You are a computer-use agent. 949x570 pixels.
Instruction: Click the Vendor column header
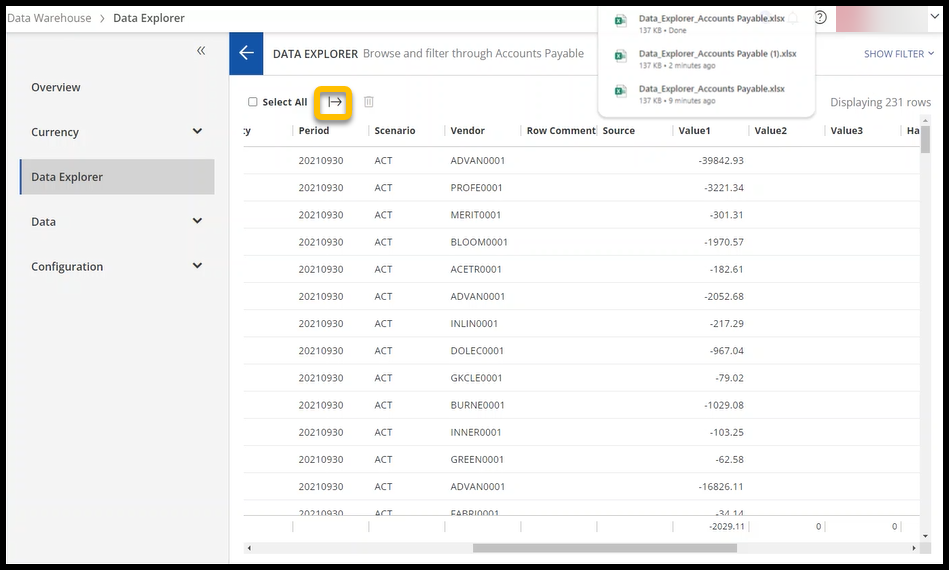tap(467, 131)
